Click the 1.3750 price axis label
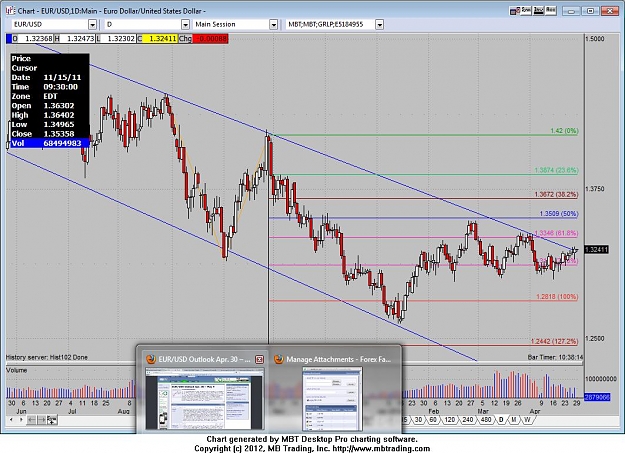This screenshot has height=453, width=625. 595,189
